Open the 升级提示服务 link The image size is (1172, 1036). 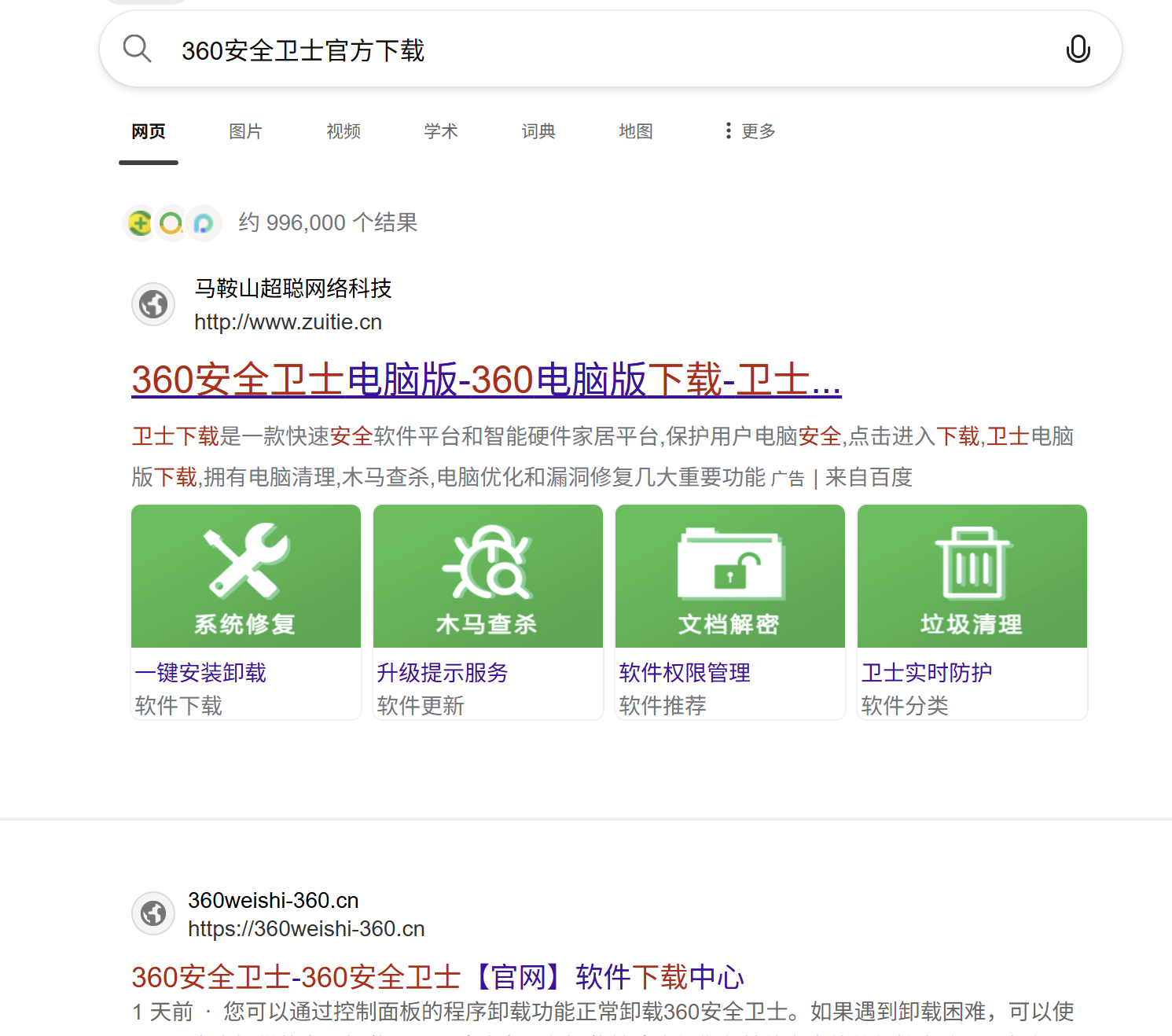[x=443, y=673]
